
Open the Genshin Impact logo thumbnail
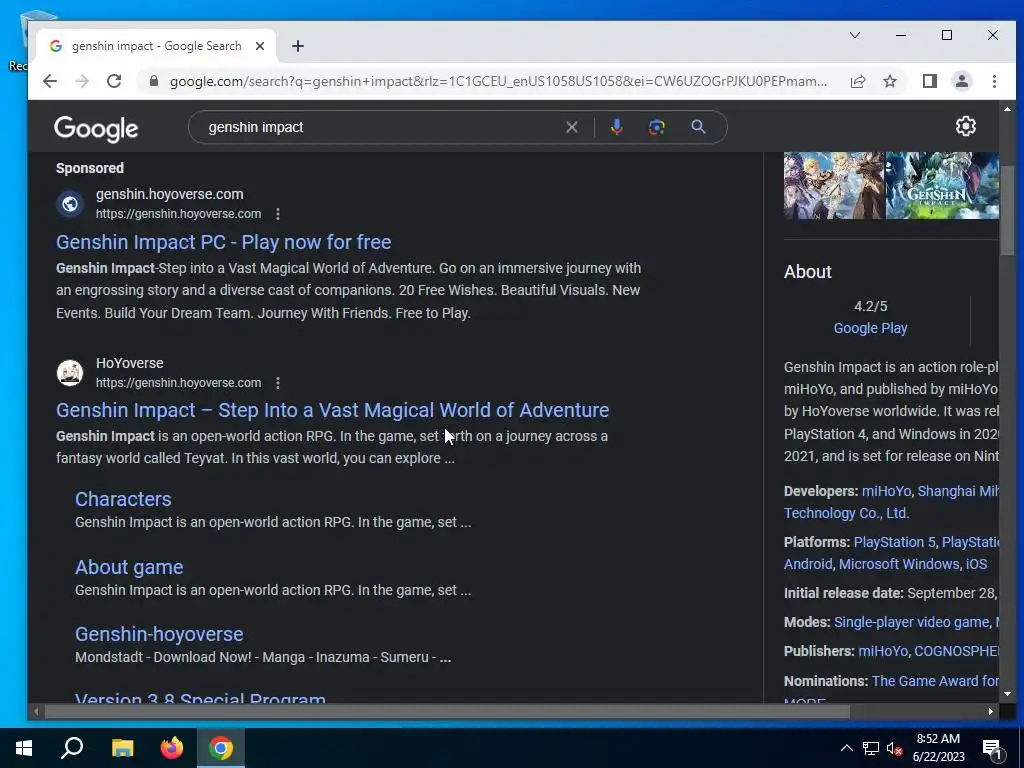pyautogui.click(x=942, y=185)
